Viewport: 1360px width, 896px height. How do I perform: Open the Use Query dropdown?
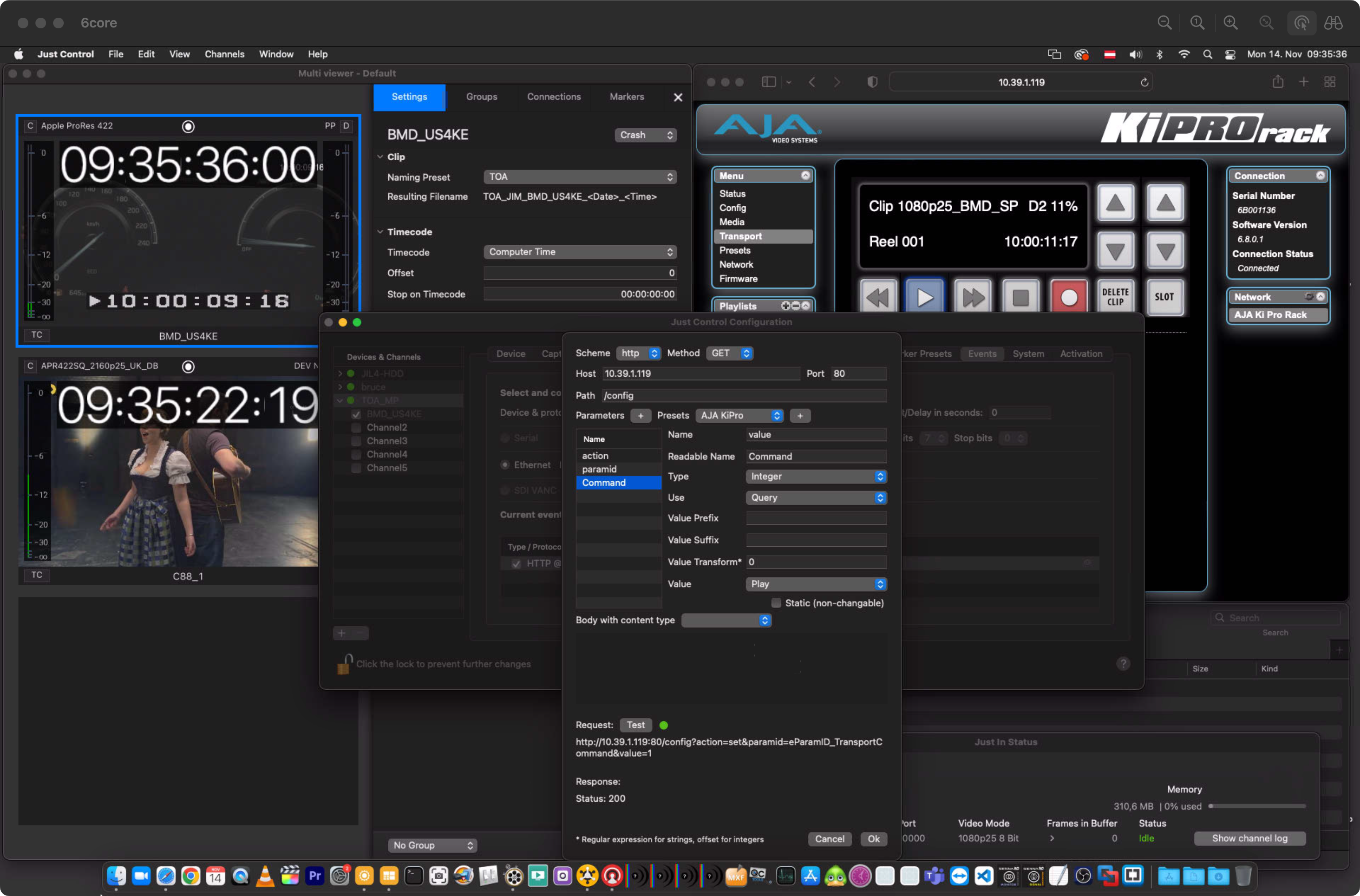(816, 498)
